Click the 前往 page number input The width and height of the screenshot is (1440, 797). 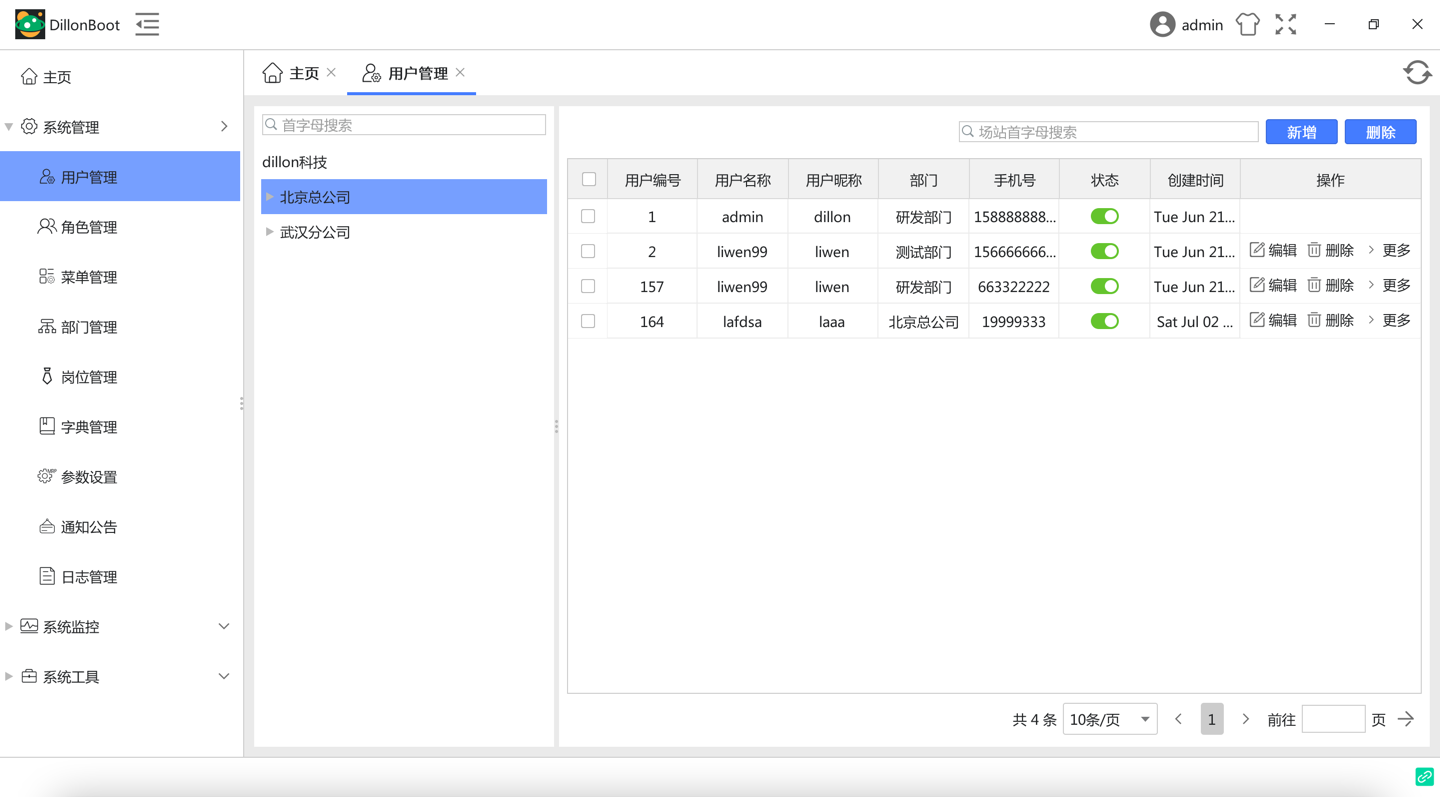(1333, 719)
